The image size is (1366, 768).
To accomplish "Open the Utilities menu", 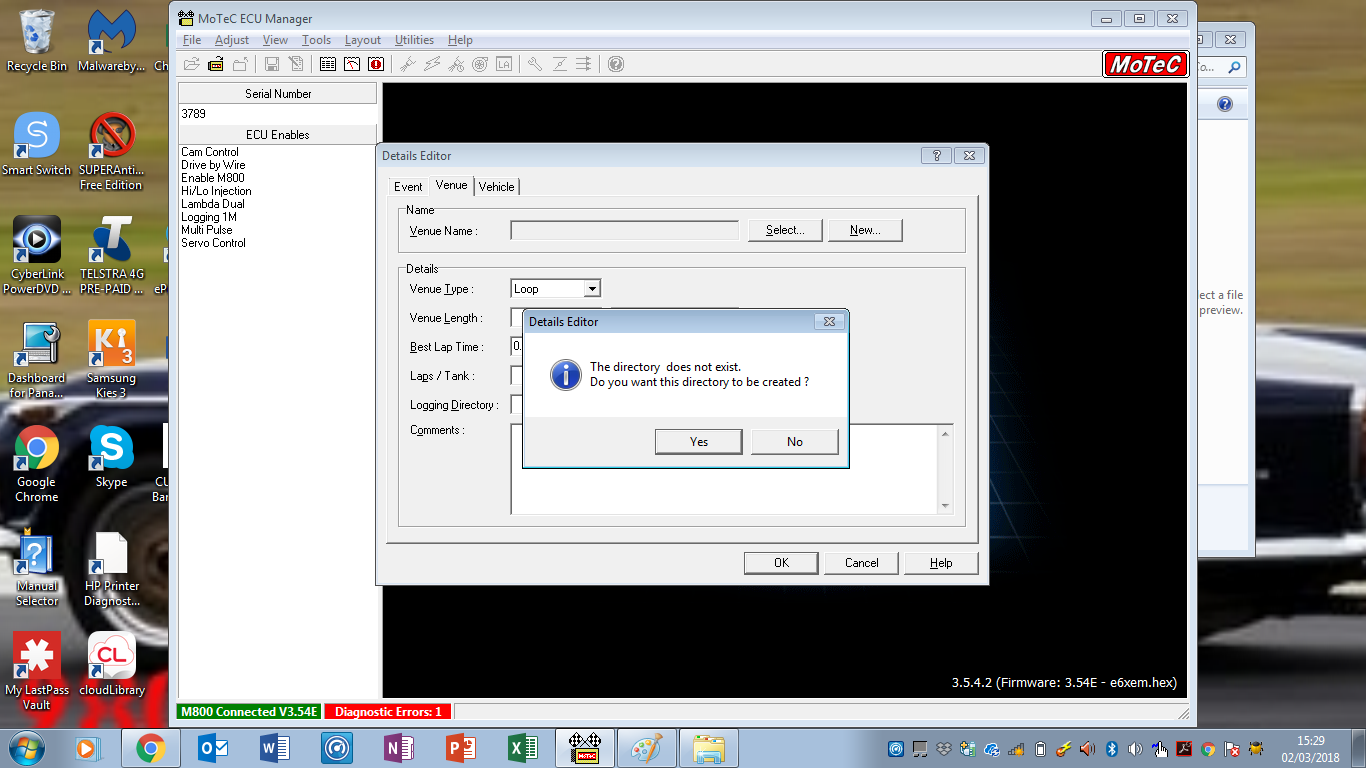I will 414,40.
